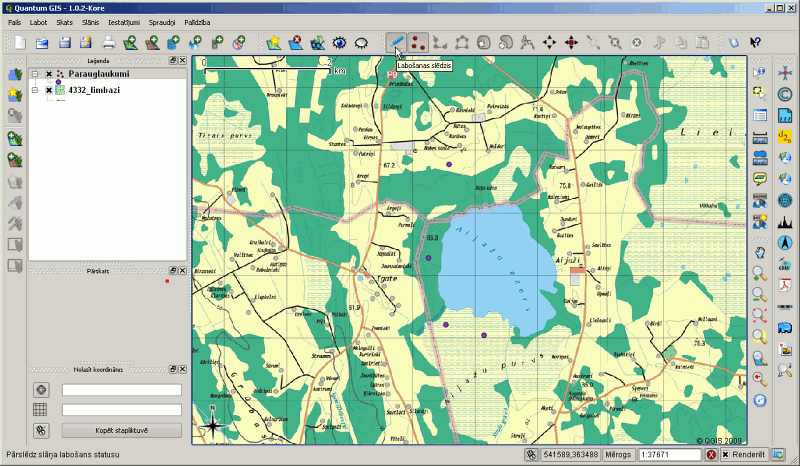Open the Labot menu
The height and width of the screenshot is (466, 800).
click(38, 22)
